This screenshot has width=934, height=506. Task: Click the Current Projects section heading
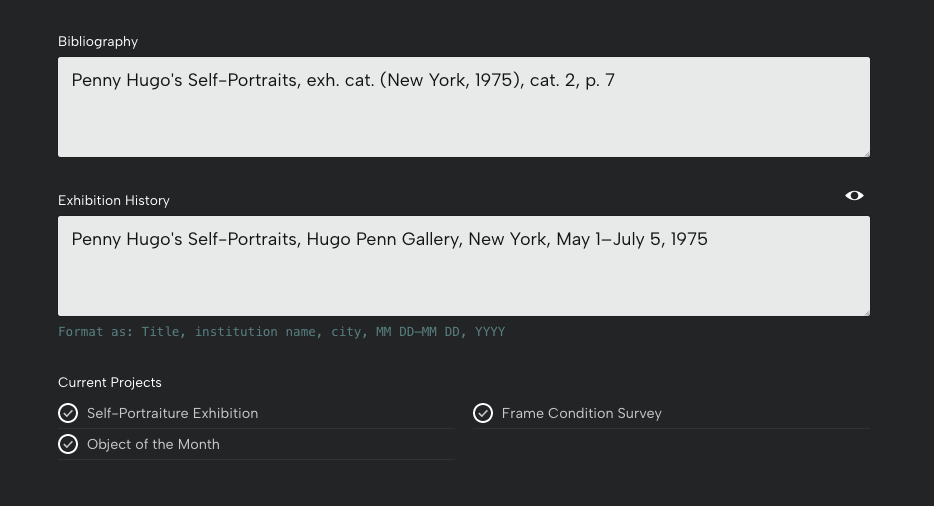pos(109,382)
